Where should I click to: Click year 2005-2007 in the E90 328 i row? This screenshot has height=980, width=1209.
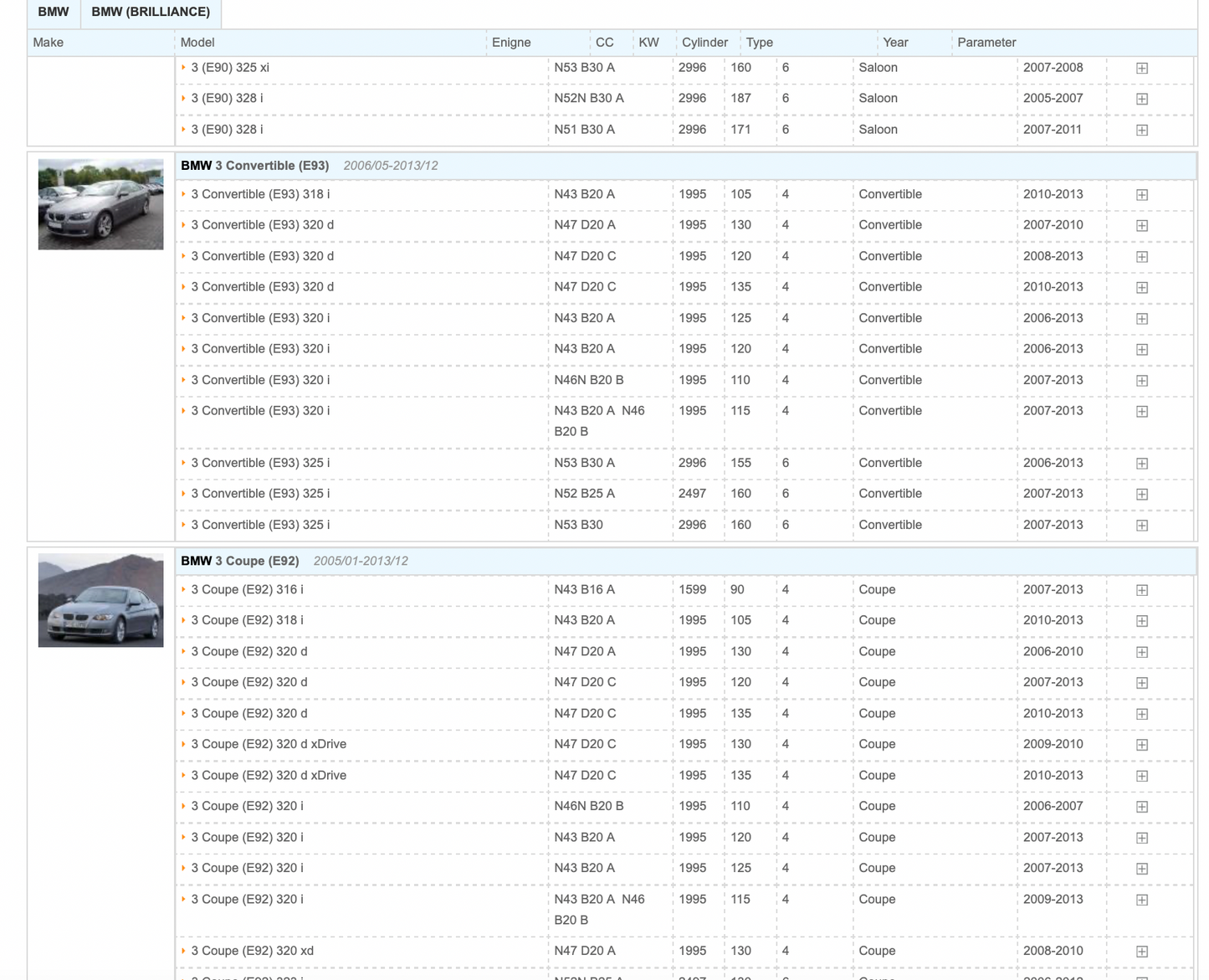click(x=1053, y=99)
